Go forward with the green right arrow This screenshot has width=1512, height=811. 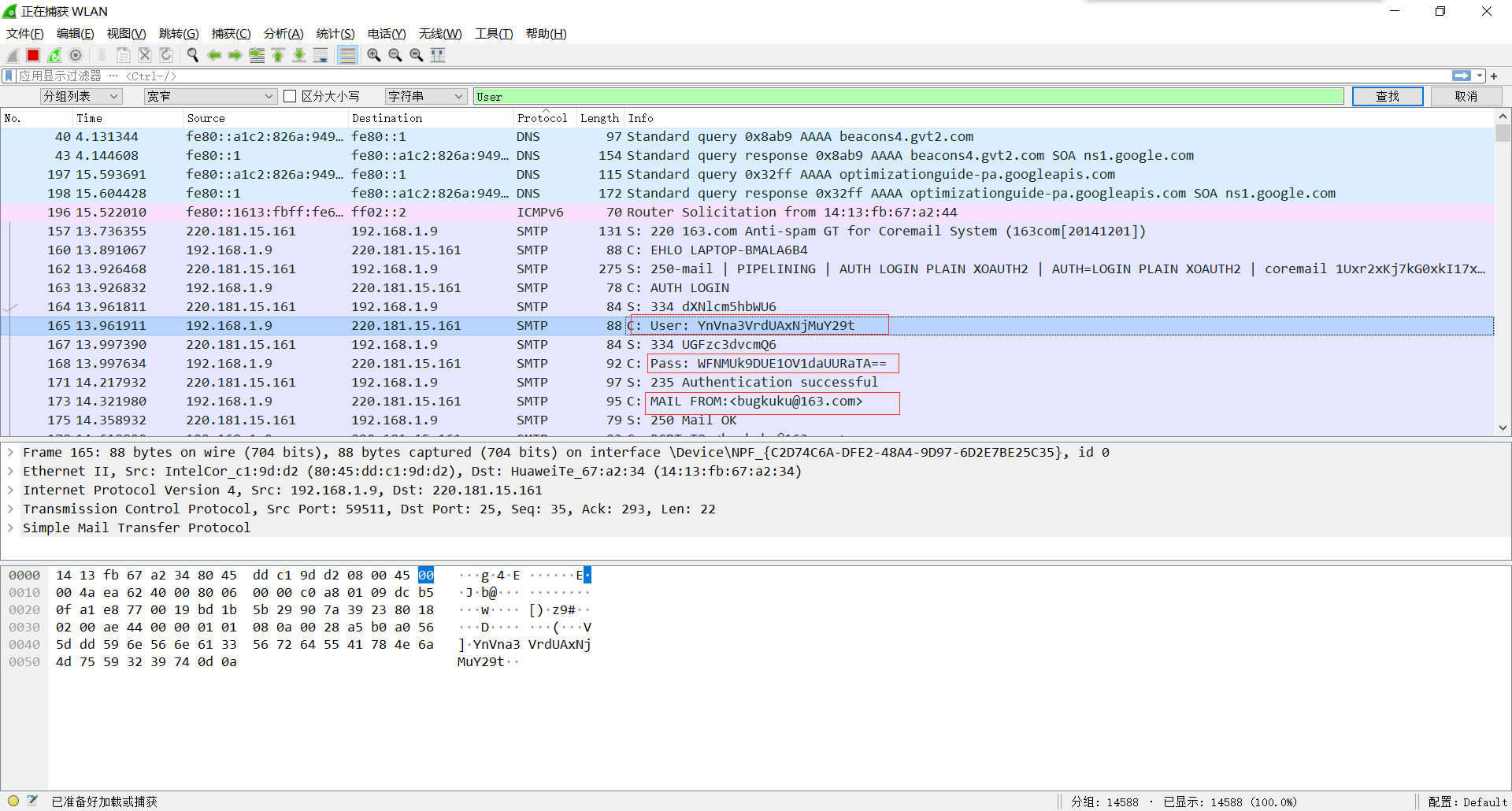pos(235,55)
